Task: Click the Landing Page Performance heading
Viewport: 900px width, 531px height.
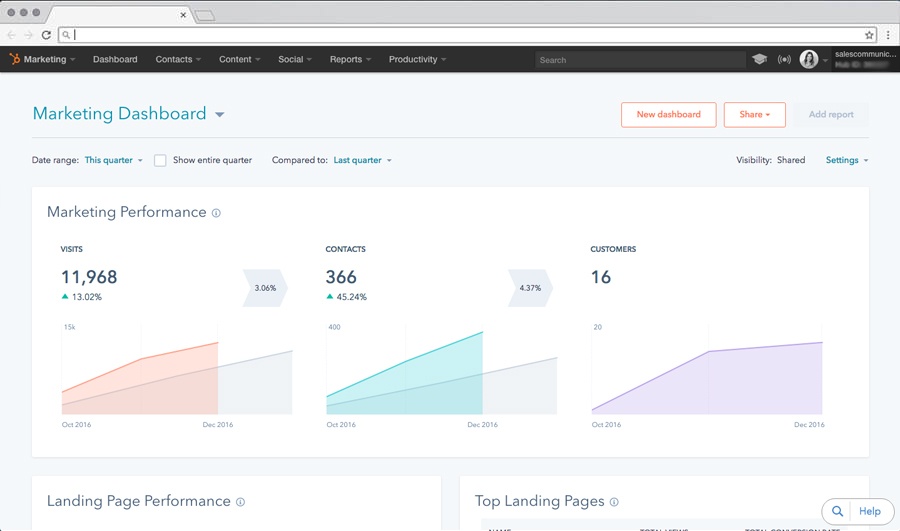Action: pyautogui.click(x=138, y=501)
